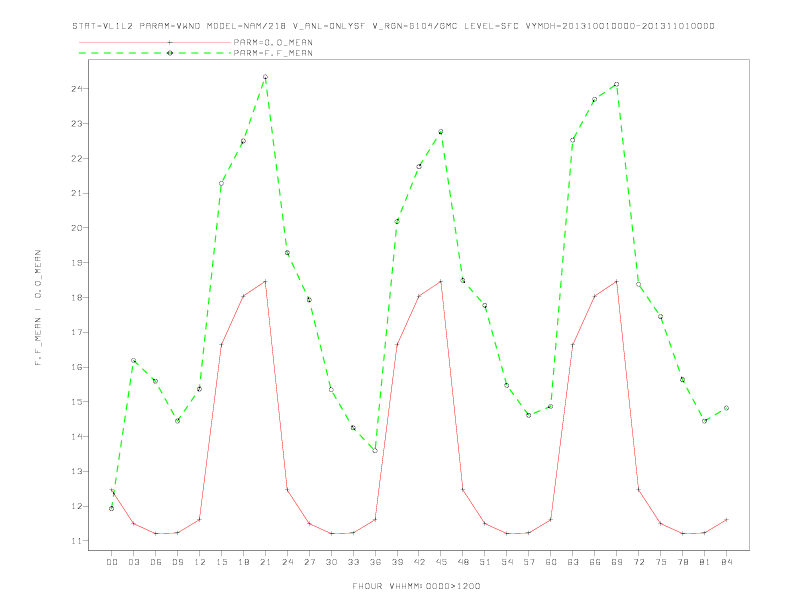Image resolution: width=792 pixels, height=612 pixels.
Task: Click green forecast marker at hour 03
Action: (x=133, y=361)
